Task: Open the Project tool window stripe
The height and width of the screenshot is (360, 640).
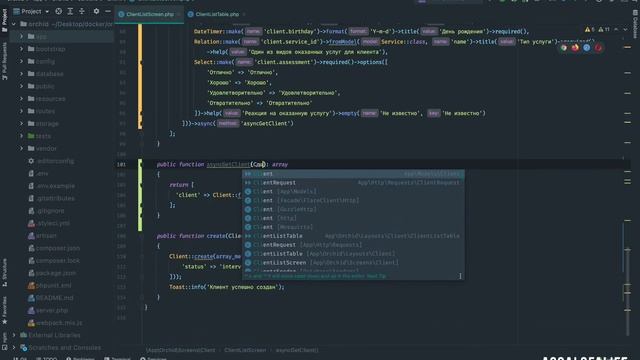Action: click(4, 20)
